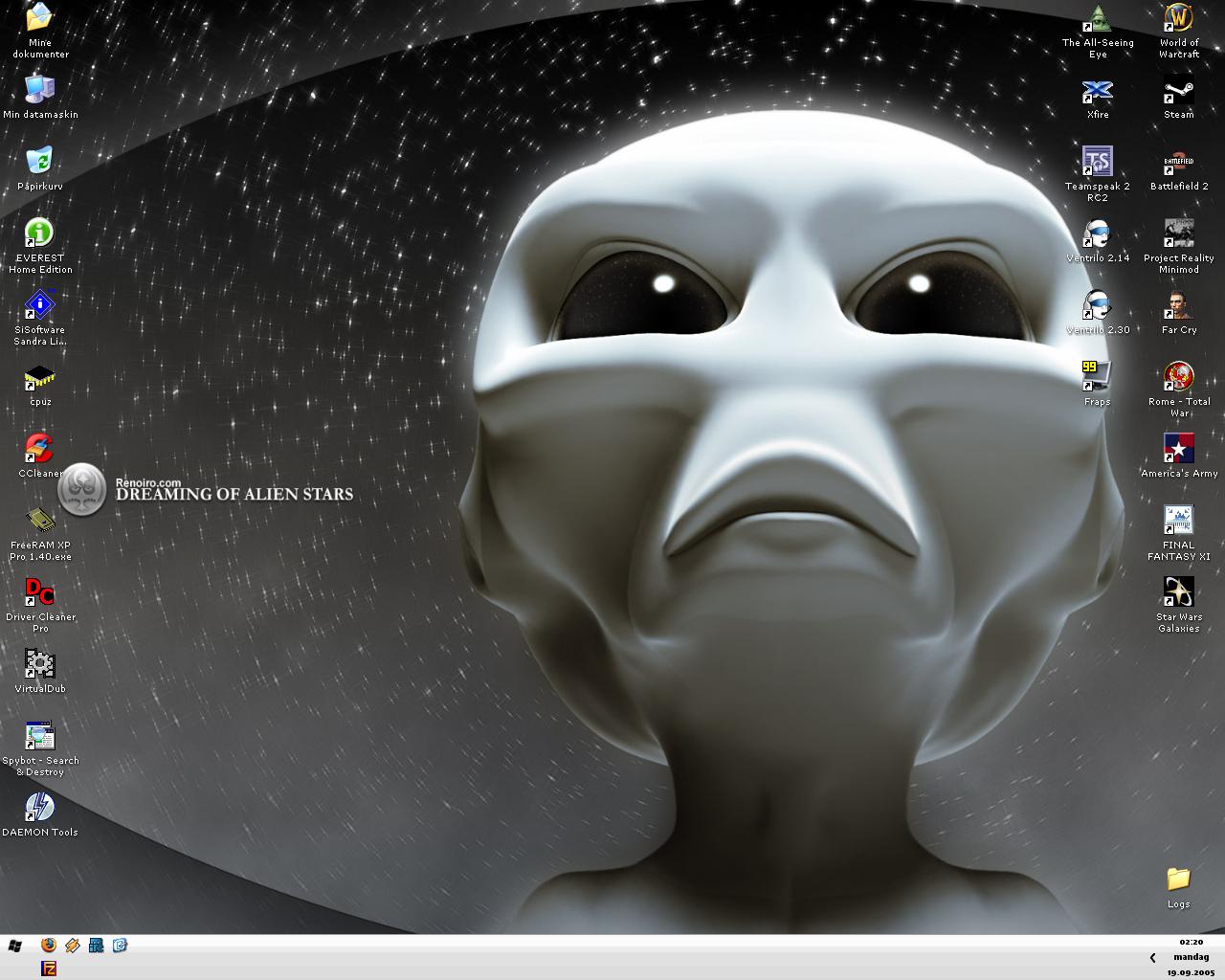The height and width of the screenshot is (980, 1225).
Task: Open the Ventrilo 2.30 shortcut
Action: click(x=1098, y=305)
